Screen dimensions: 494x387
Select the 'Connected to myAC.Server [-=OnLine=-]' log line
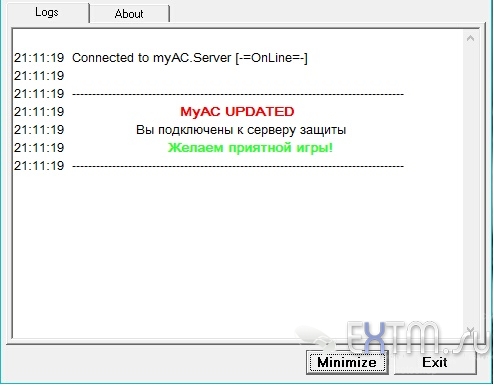(190, 58)
